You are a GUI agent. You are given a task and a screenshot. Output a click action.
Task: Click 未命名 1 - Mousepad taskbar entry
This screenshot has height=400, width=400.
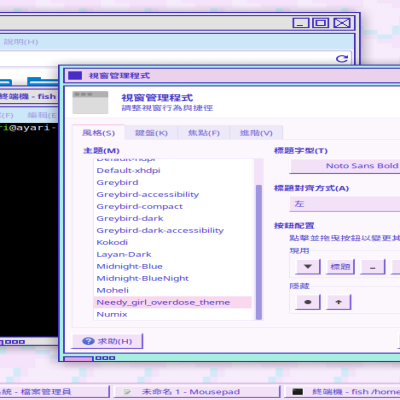point(197,392)
